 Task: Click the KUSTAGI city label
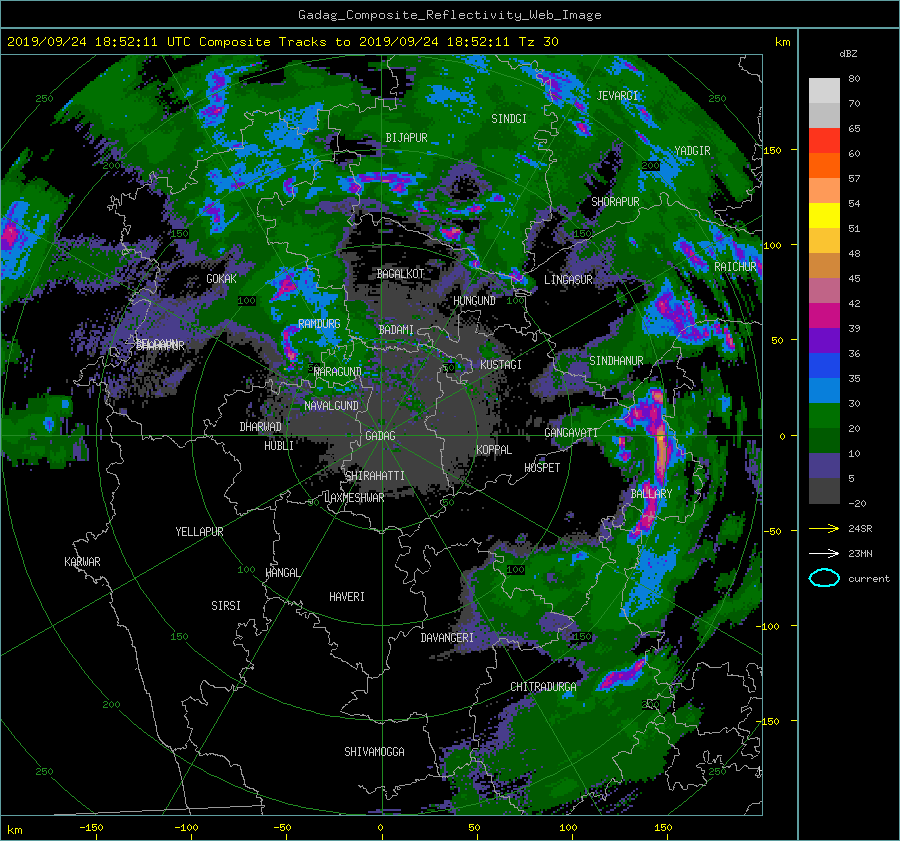[501, 365]
